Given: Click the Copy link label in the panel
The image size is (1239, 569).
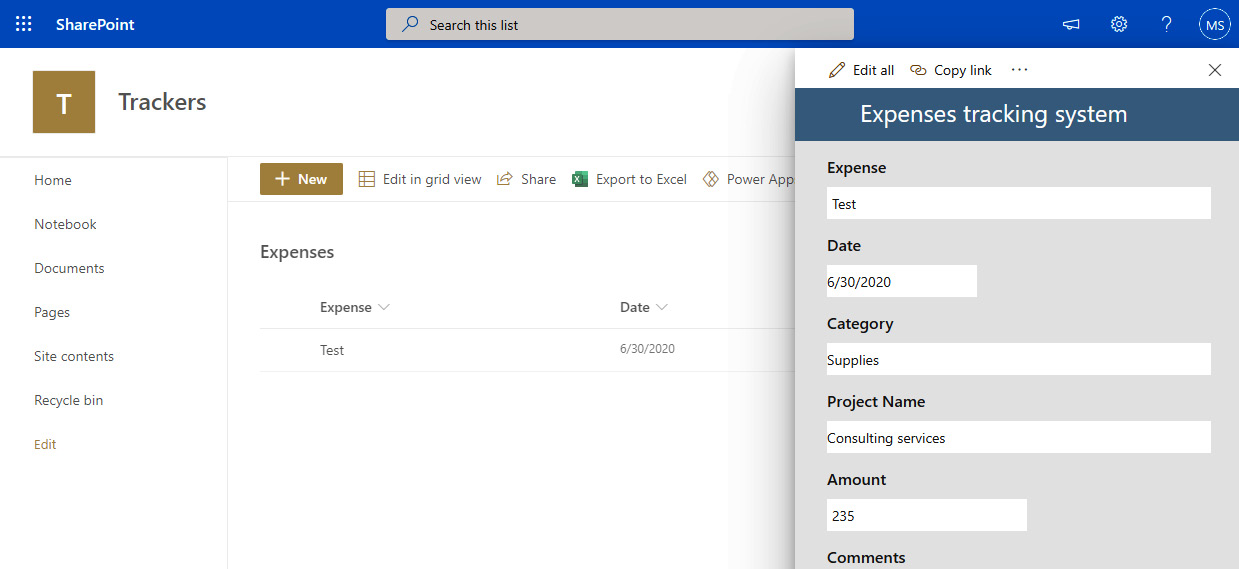Looking at the screenshot, I should pos(963,70).
